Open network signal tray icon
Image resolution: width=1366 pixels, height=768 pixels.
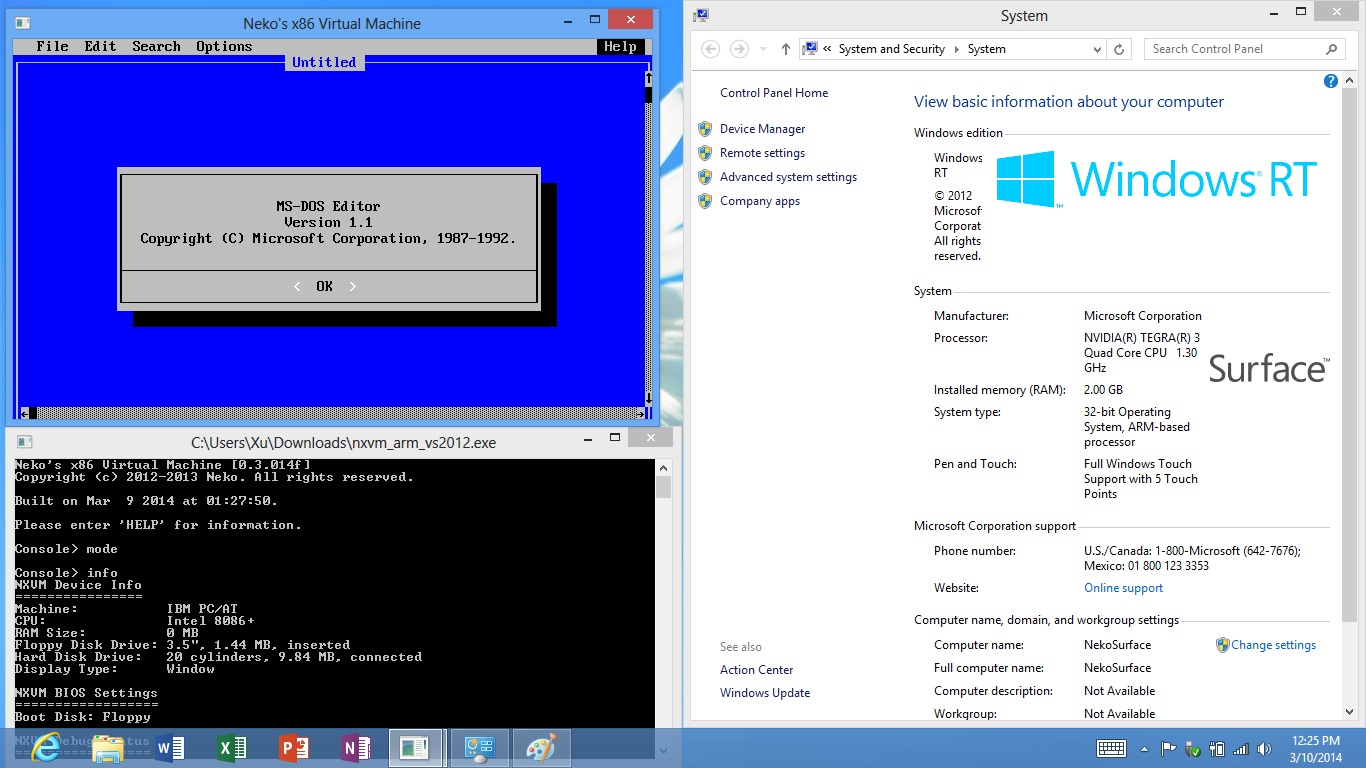pyautogui.click(x=1241, y=748)
